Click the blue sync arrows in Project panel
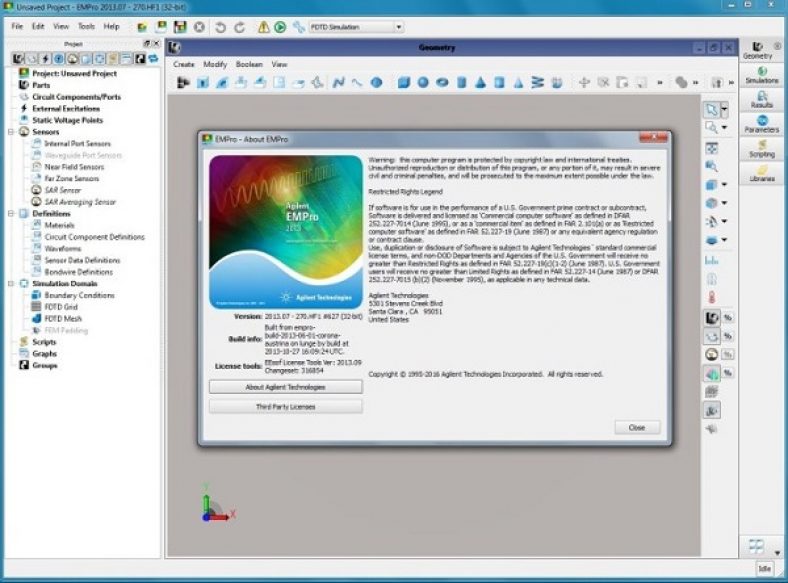 click(154, 59)
